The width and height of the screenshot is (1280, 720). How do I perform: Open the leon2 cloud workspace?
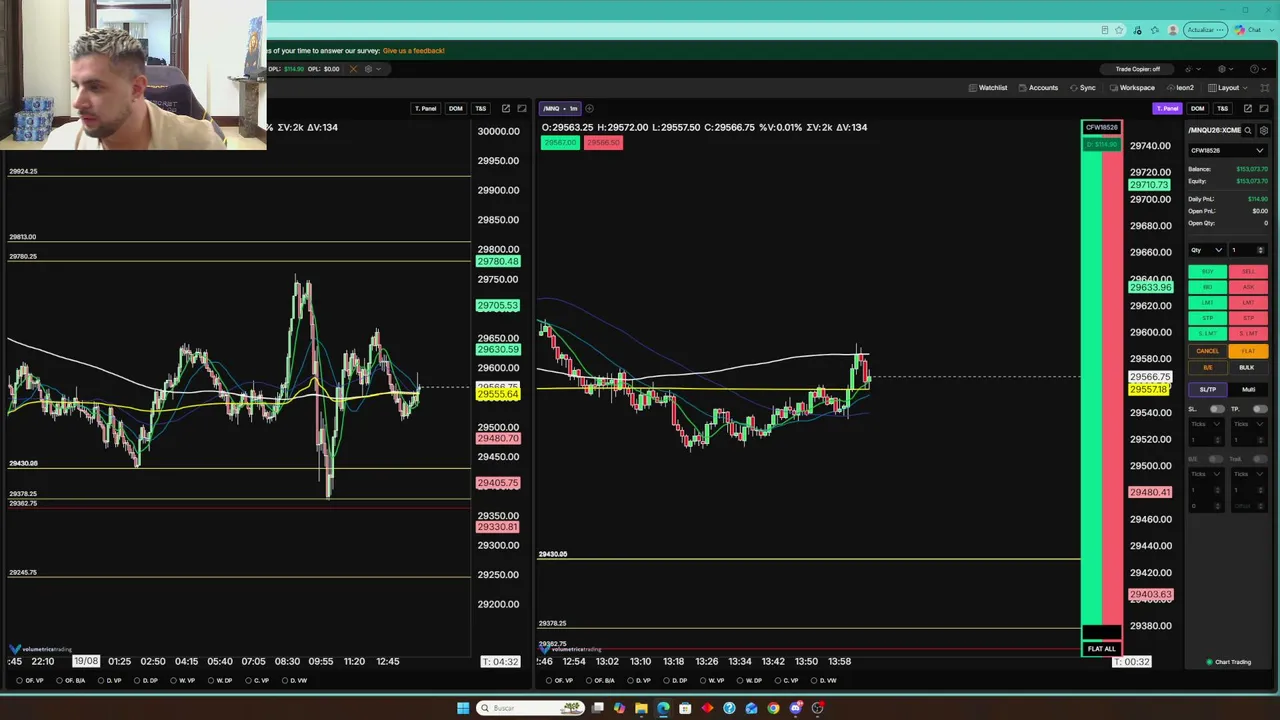(x=1180, y=88)
